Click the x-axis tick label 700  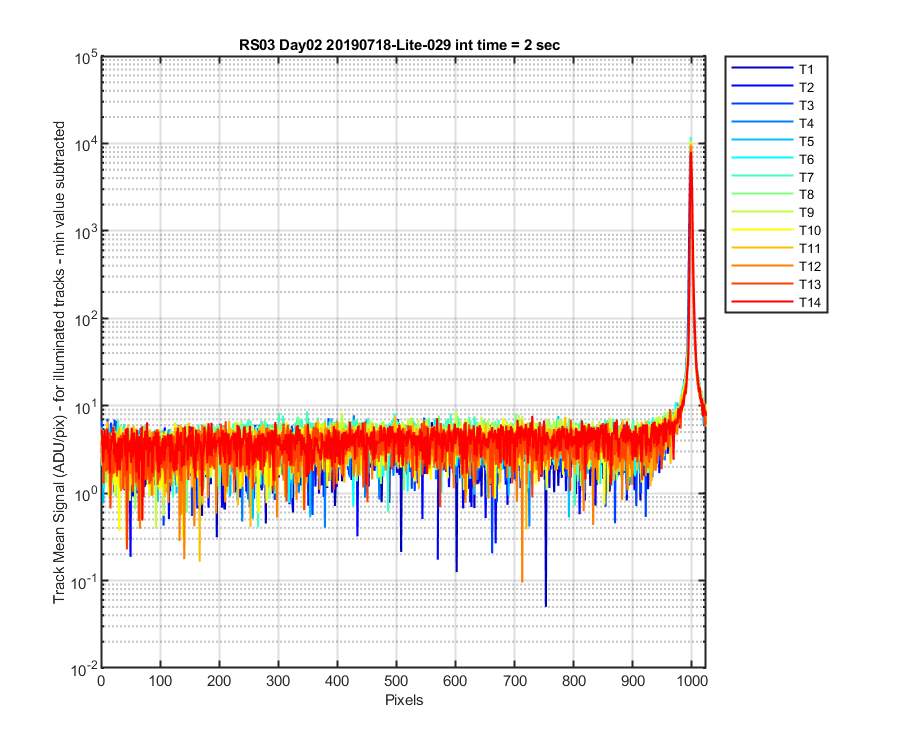coord(515,681)
